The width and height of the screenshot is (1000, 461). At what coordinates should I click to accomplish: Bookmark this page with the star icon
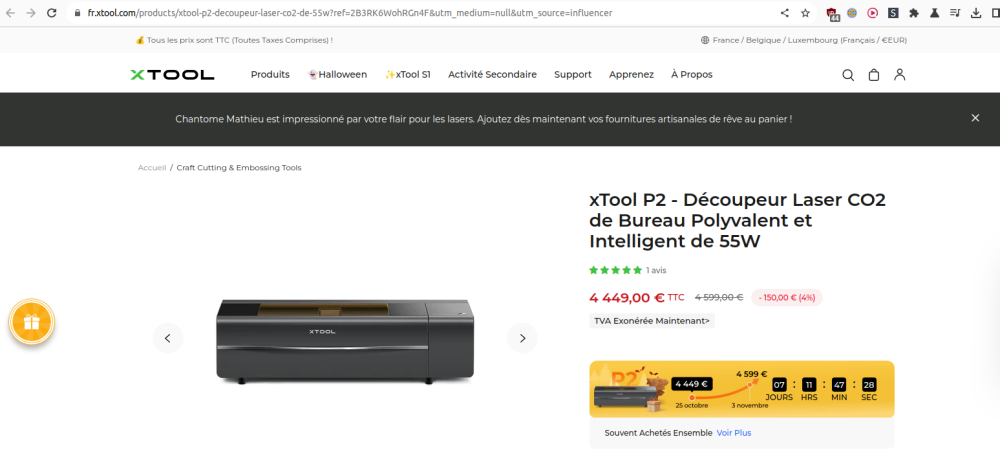click(805, 13)
